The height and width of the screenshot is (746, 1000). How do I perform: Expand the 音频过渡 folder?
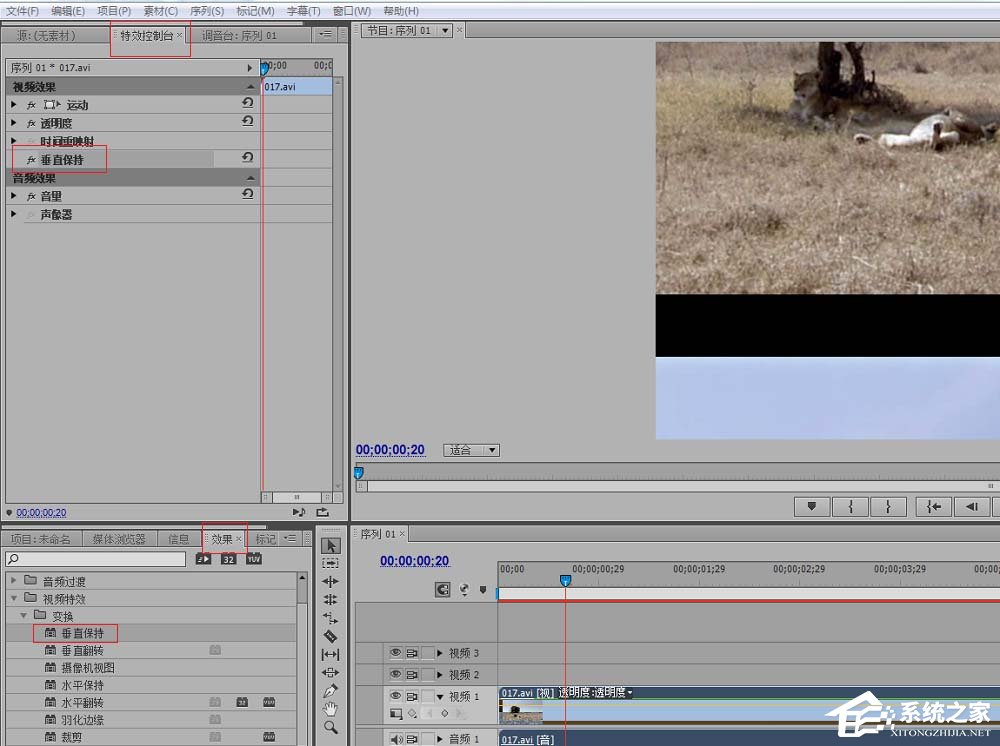click(13, 581)
